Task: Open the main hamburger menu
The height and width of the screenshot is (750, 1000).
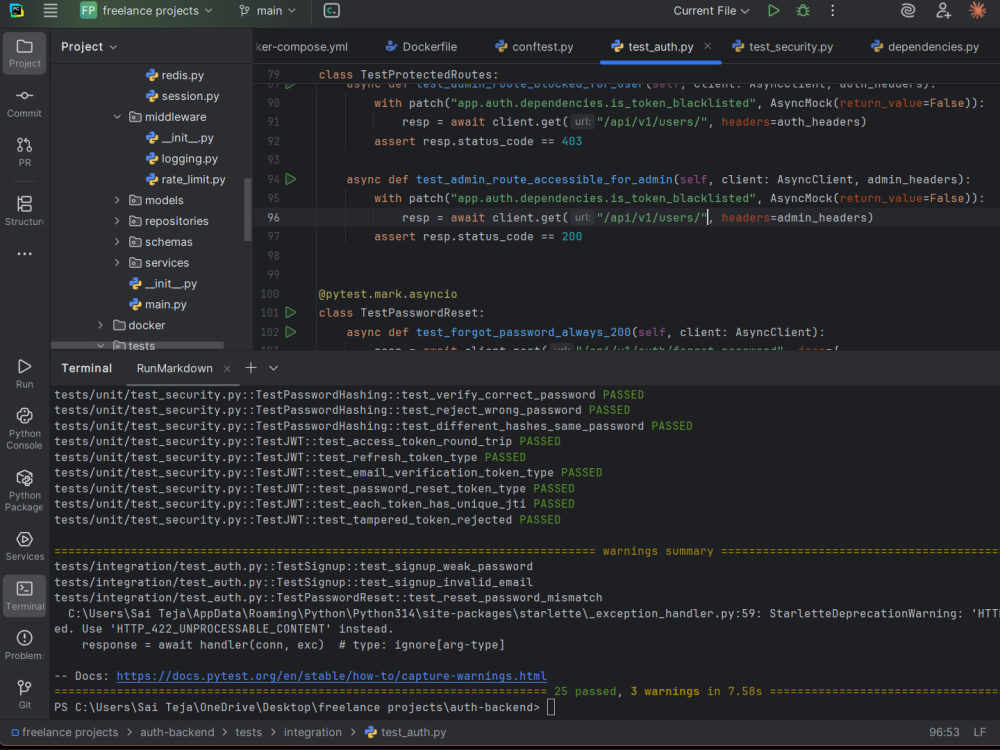Action: 50,11
